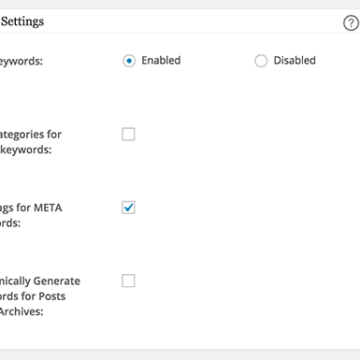Enable categories for keywords checkbox
The image size is (360, 360).
128,134
